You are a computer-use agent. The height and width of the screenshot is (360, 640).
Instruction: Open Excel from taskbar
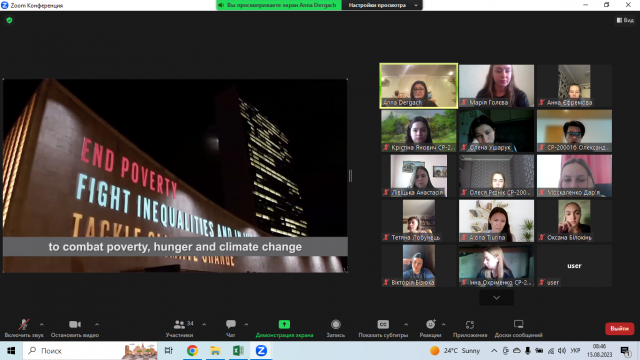point(238,351)
